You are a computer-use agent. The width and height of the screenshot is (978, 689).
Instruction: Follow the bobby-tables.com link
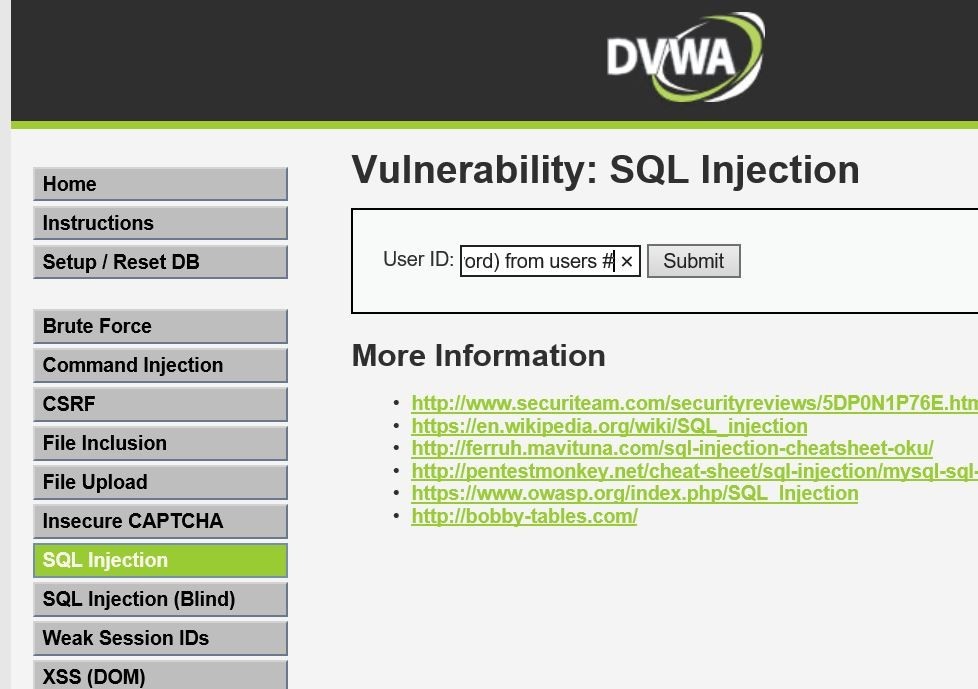[x=524, y=516]
